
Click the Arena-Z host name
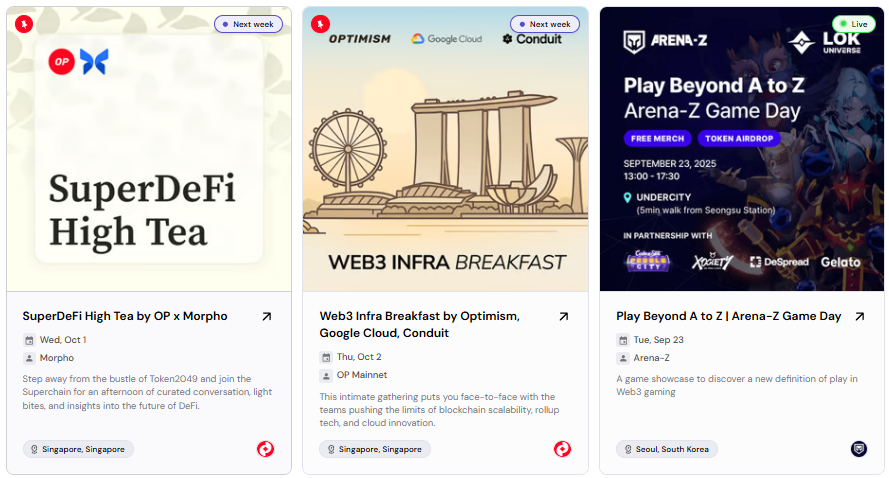[x=651, y=358]
